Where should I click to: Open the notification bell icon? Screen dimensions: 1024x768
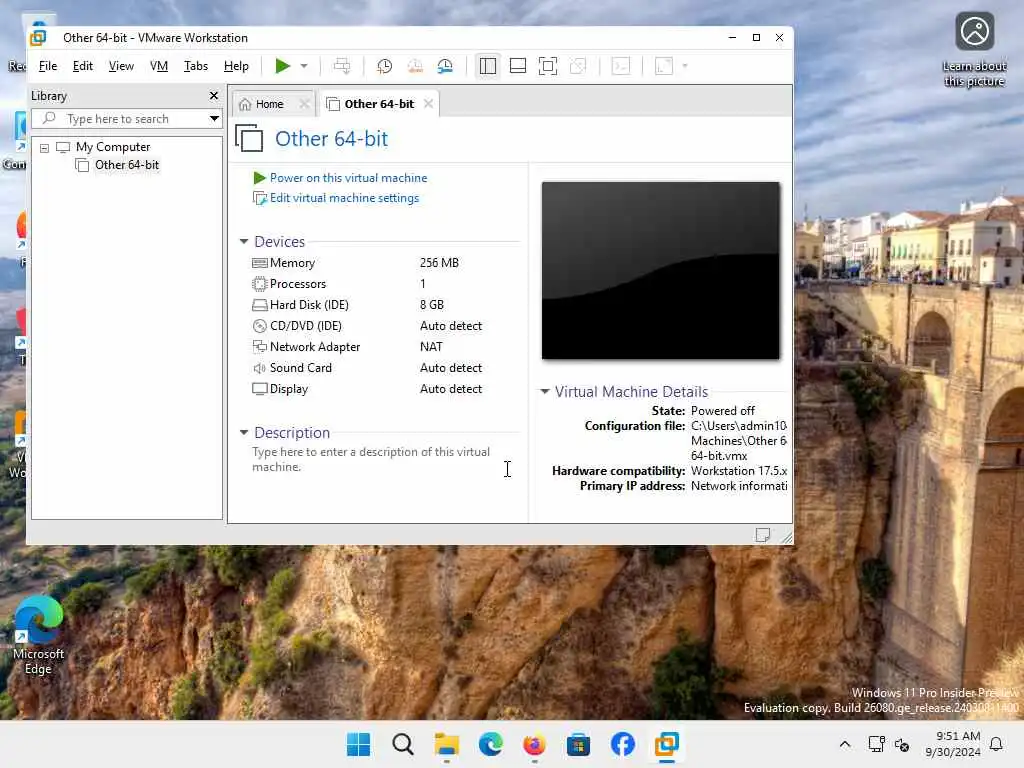pos(997,744)
